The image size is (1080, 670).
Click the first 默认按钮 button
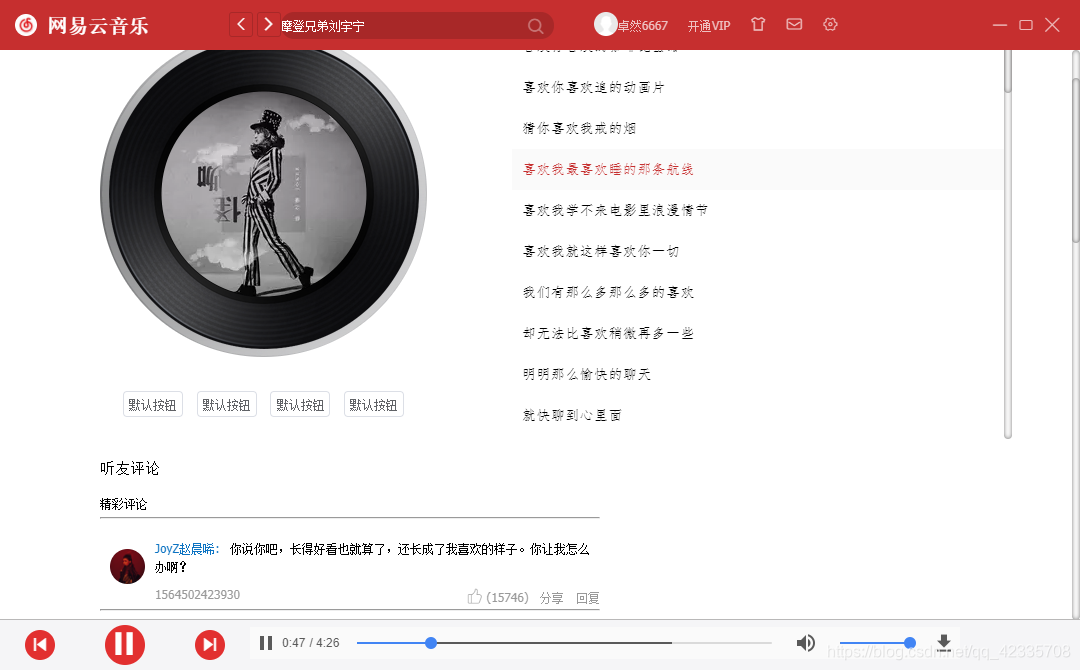point(153,404)
